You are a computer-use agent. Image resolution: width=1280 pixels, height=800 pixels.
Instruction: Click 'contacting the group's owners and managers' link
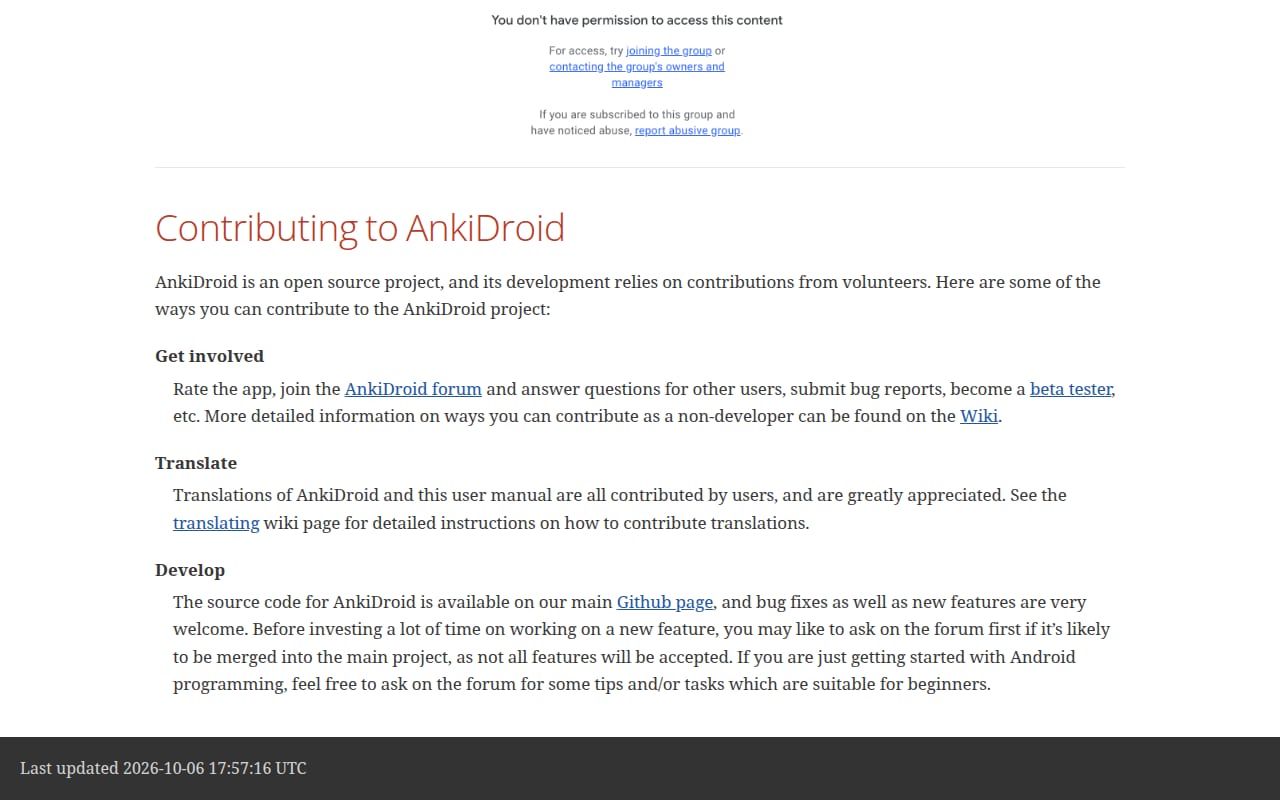click(x=637, y=75)
